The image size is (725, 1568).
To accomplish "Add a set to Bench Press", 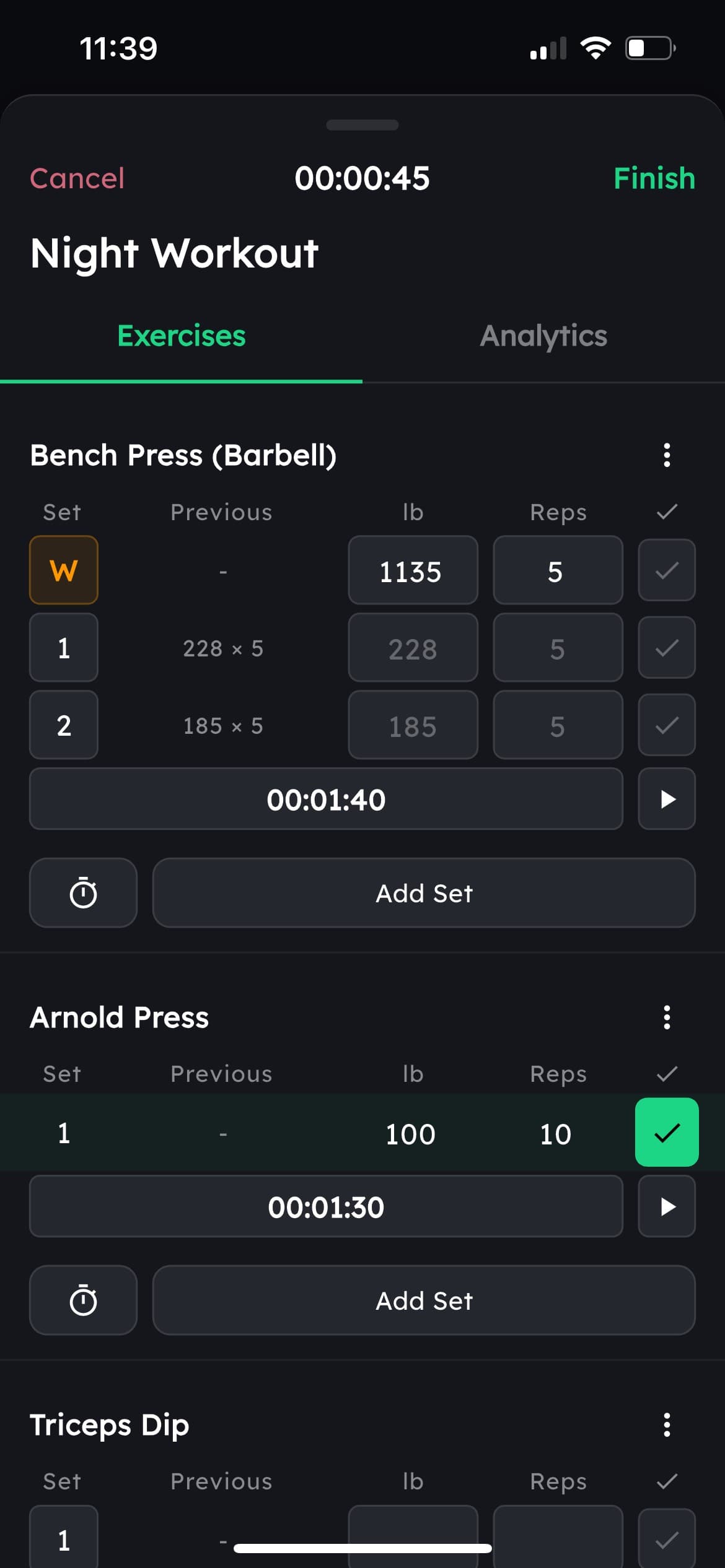I will click(423, 892).
